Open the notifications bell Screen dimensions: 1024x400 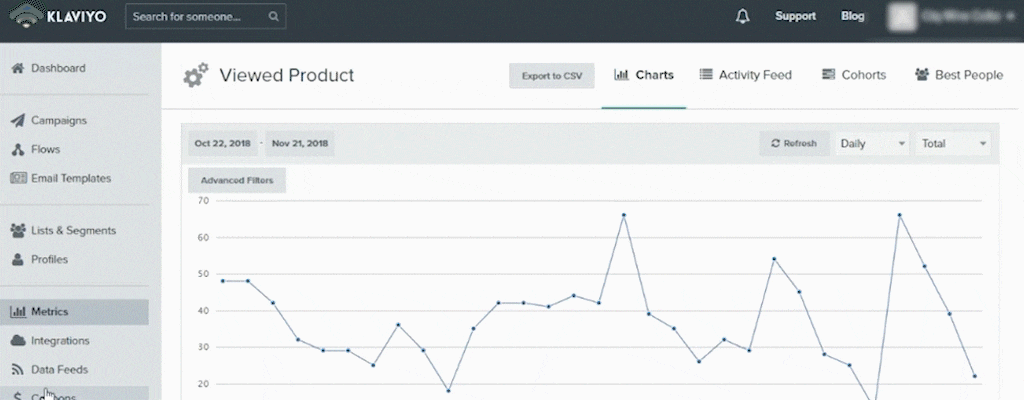click(x=743, y=16)
